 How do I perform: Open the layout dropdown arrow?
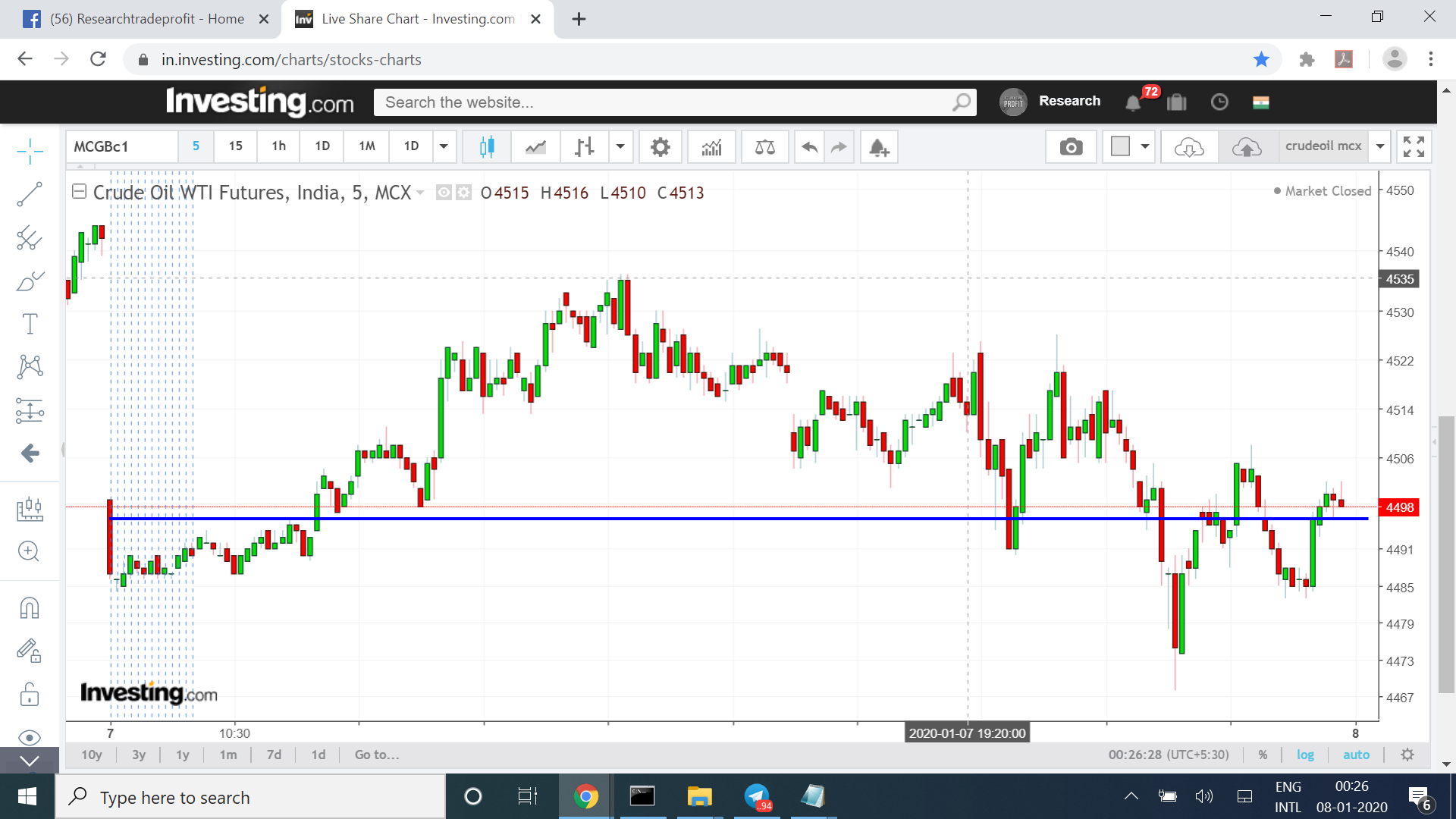coord(1145,146)
